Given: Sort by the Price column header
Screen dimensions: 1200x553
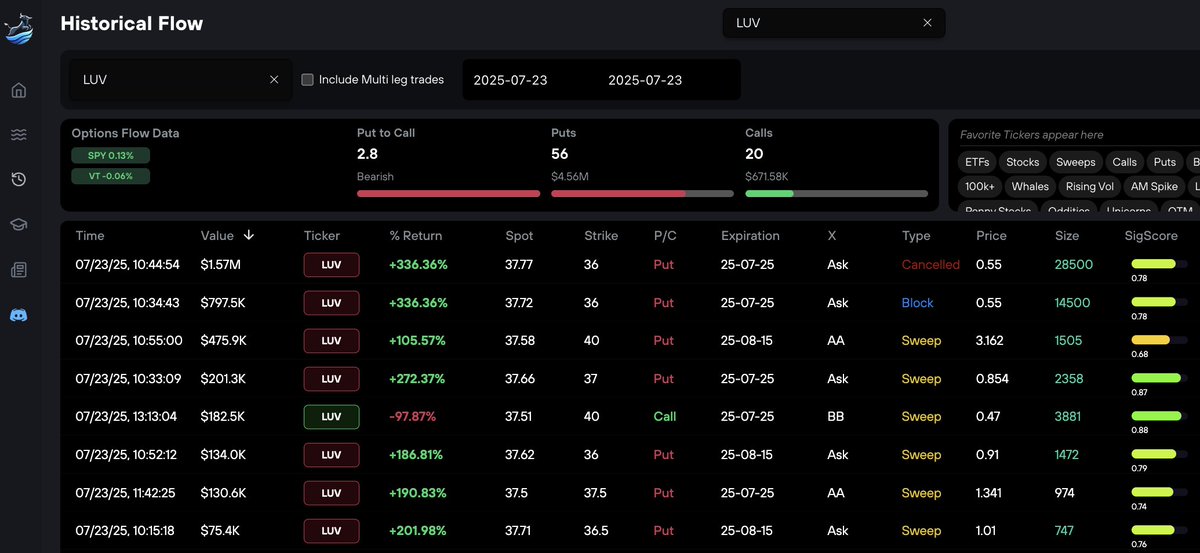Looking at the screenshot, I should click(x=992, y=236).
